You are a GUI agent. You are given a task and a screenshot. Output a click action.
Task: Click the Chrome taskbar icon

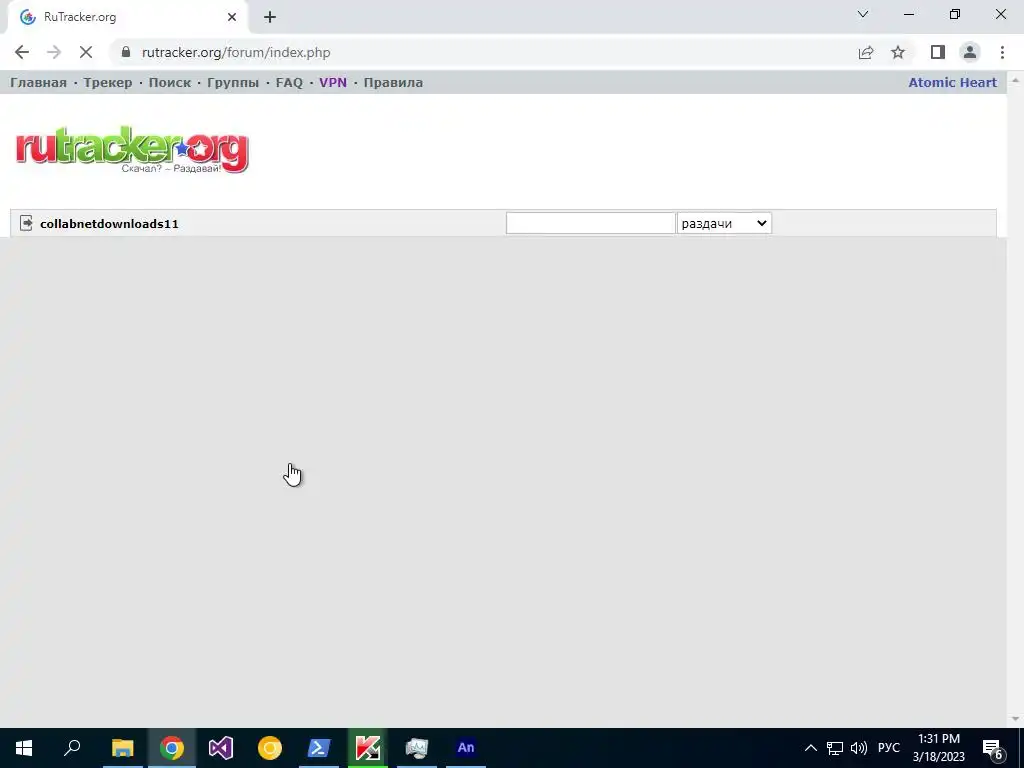click(172, 748)
